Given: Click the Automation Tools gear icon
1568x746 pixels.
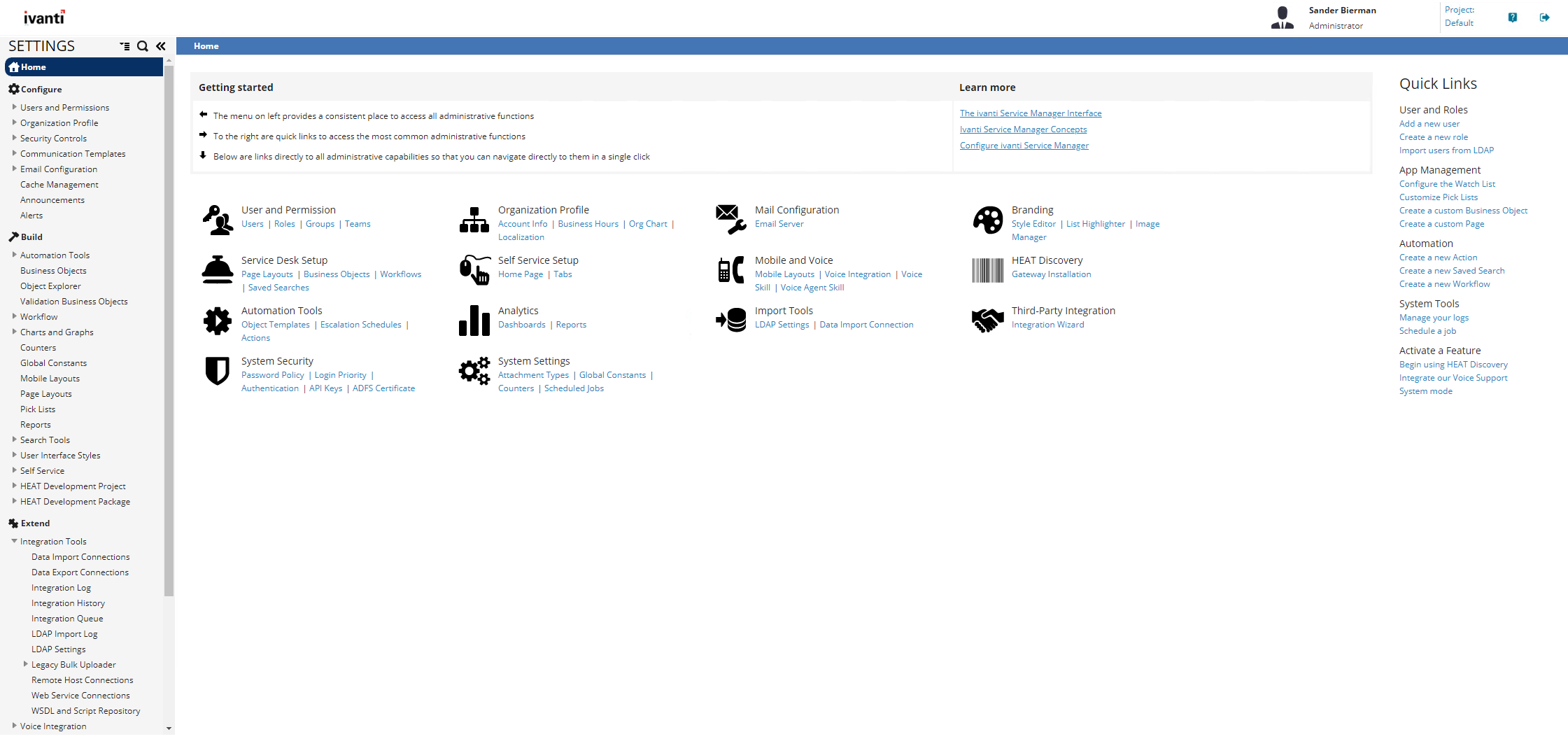Looking at the screenshot, I should coord(218,321).
